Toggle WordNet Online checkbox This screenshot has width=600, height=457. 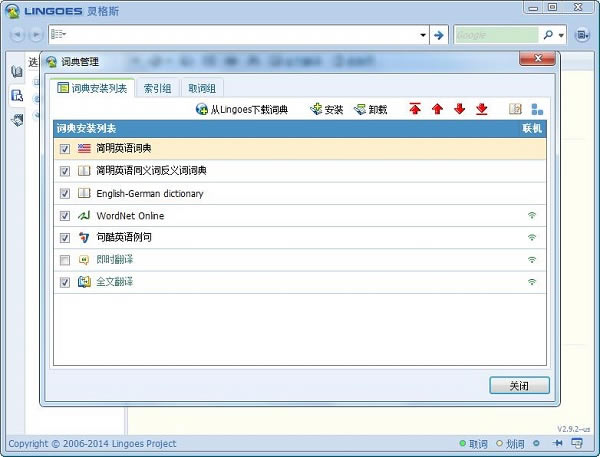pos(65,216)
